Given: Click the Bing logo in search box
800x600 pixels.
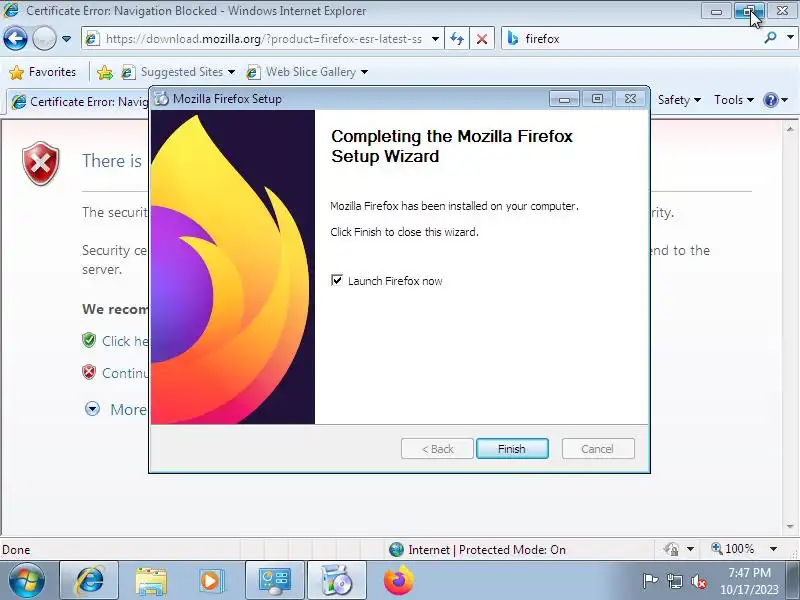Looking at the screenshot, I should click(x=513, y=39).
